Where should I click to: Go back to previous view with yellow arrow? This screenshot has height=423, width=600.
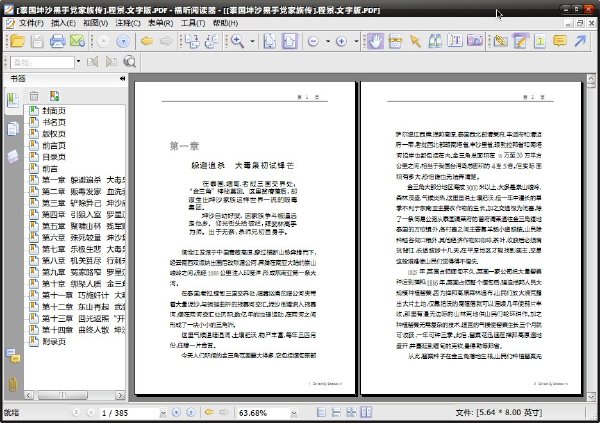147,41
